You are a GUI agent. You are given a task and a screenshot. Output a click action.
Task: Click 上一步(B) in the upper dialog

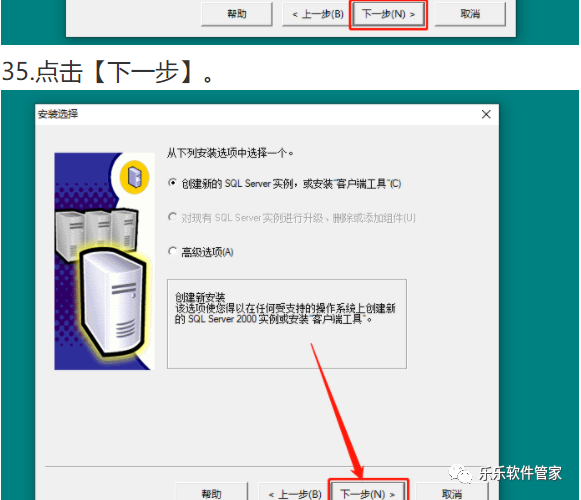tap(318, 14)
